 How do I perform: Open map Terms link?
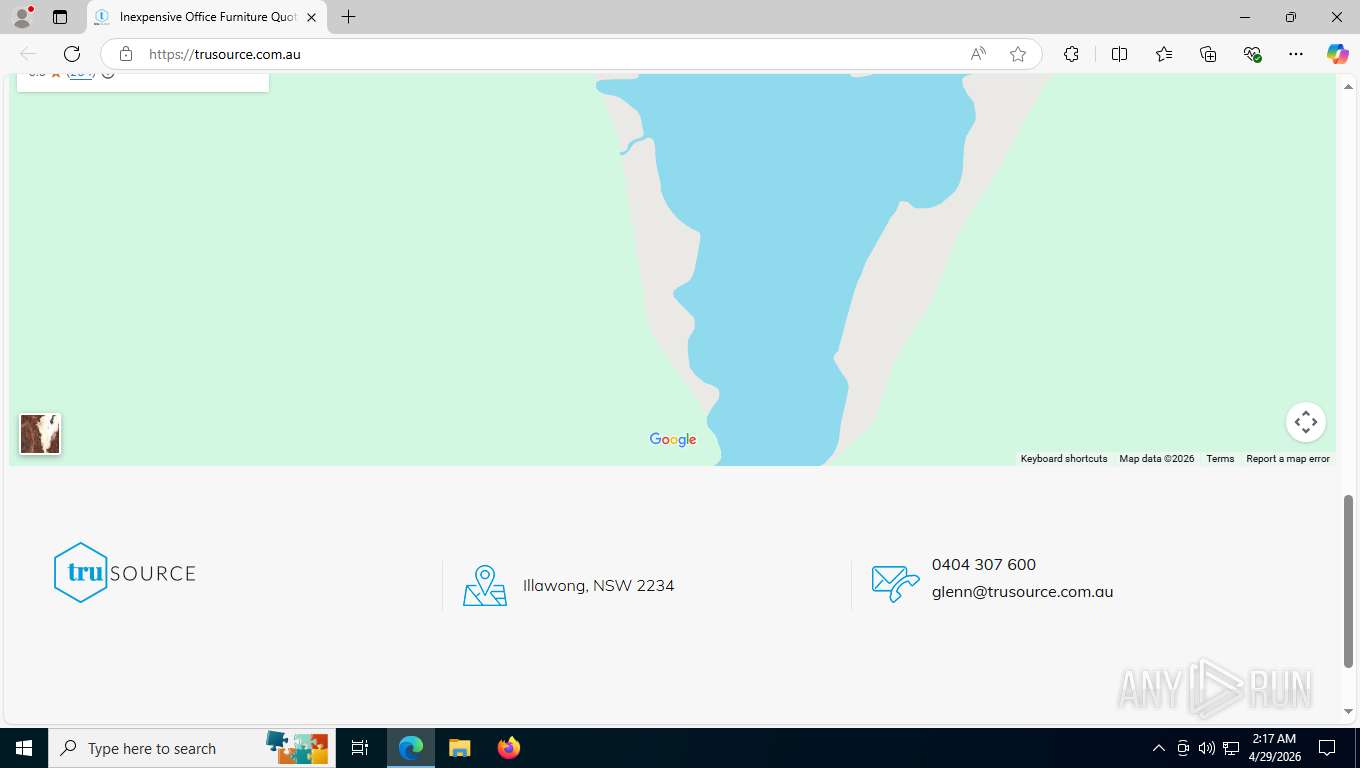[x=1220, y=459]
